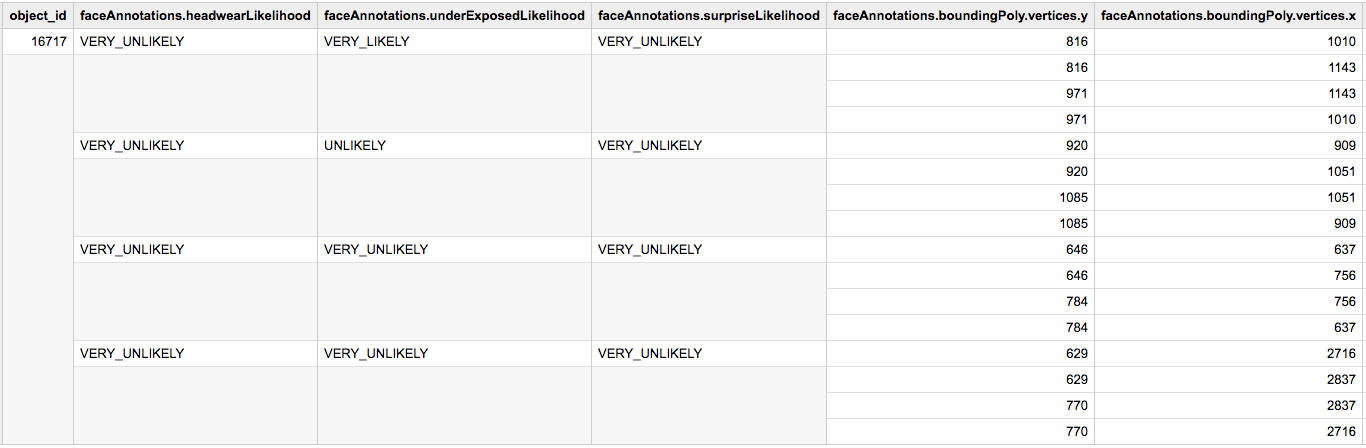Select the VERY_LIKELY underExposedLikelihood cell

[x=367, y=42]
